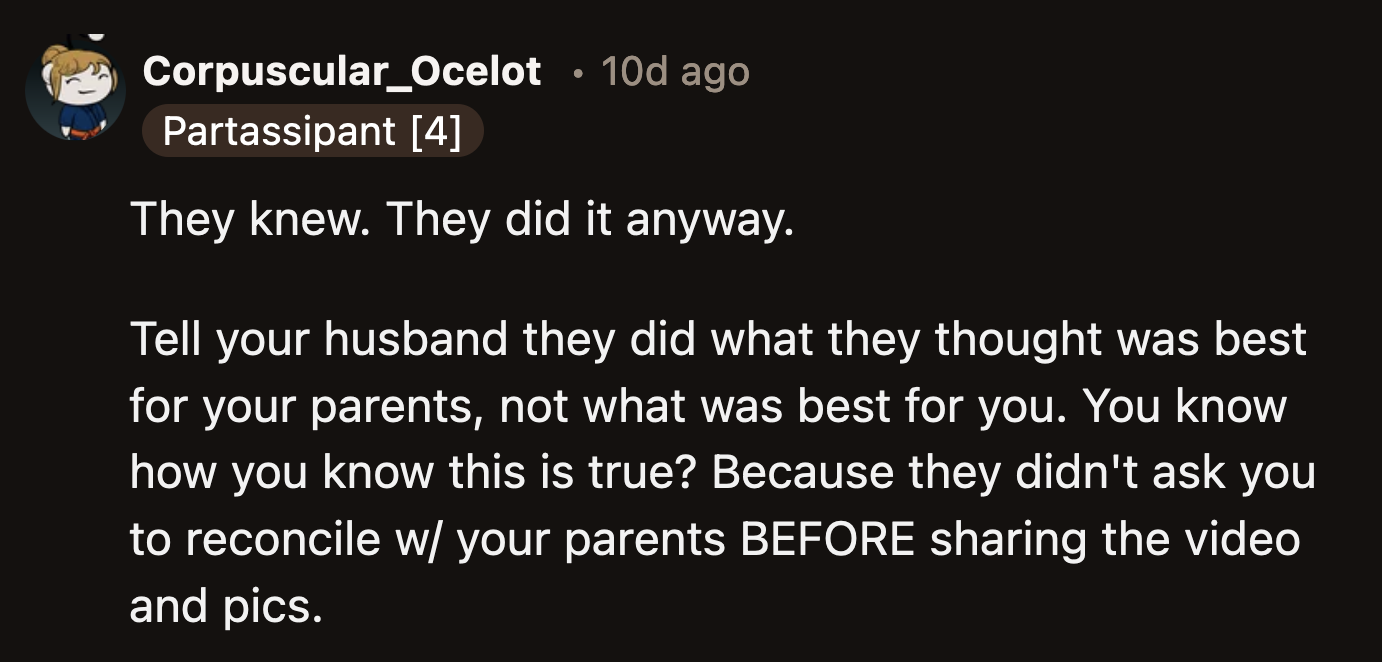Image resolution: width=1382 pixels, height=662 pixels.
Task: Select the cartoon character in the avatar circle
Action: tap(78, 90)
